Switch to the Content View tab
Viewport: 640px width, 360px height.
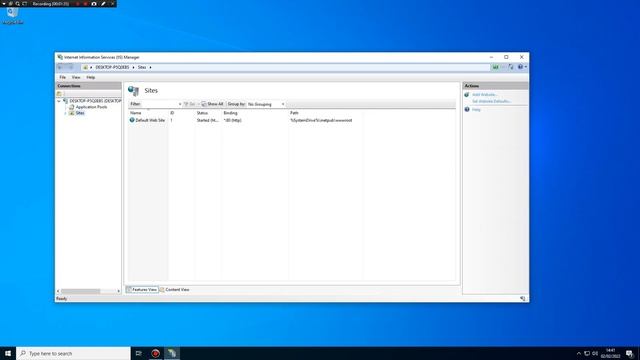tap(174, 289)
